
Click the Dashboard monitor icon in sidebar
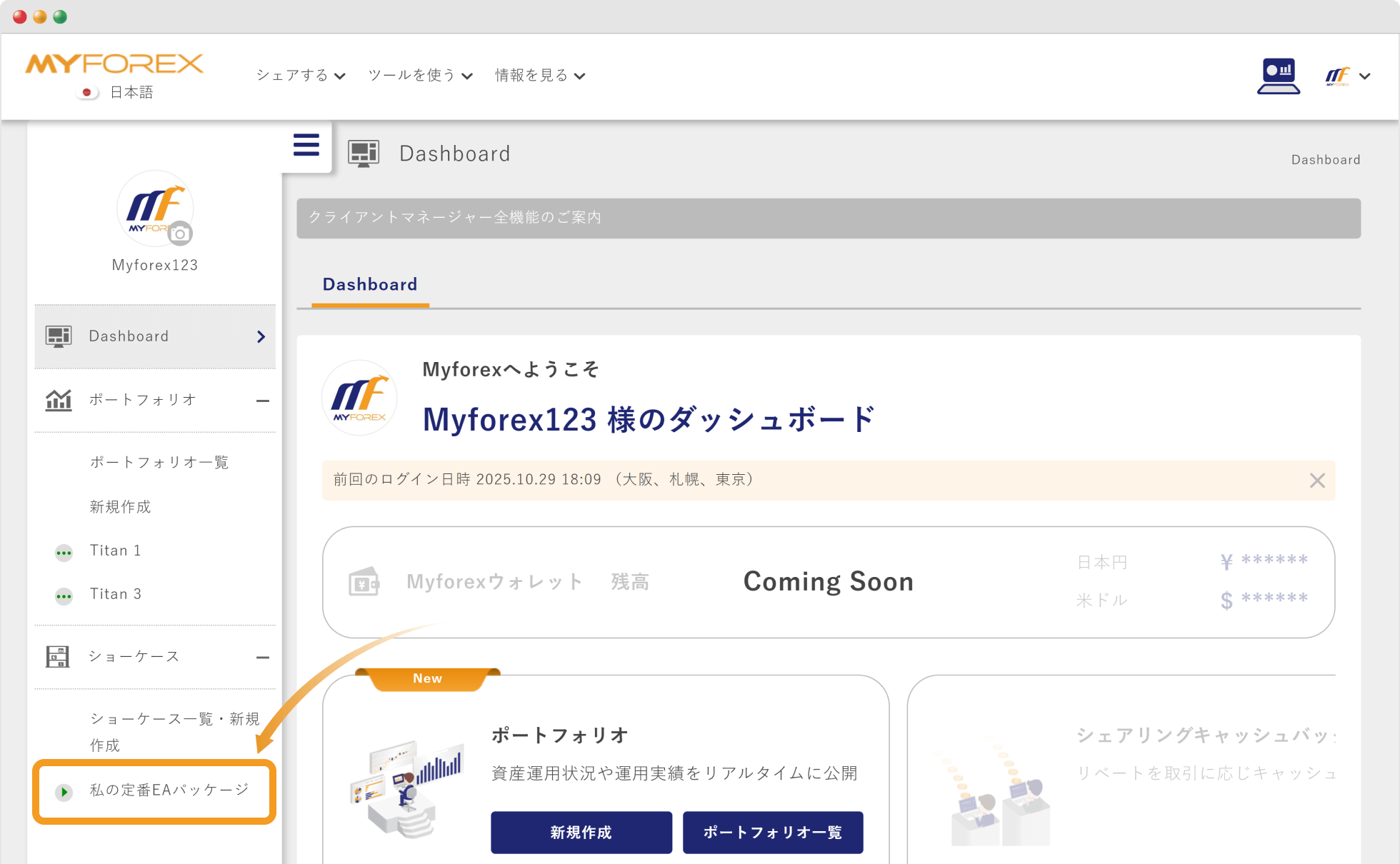pos(58,336)
